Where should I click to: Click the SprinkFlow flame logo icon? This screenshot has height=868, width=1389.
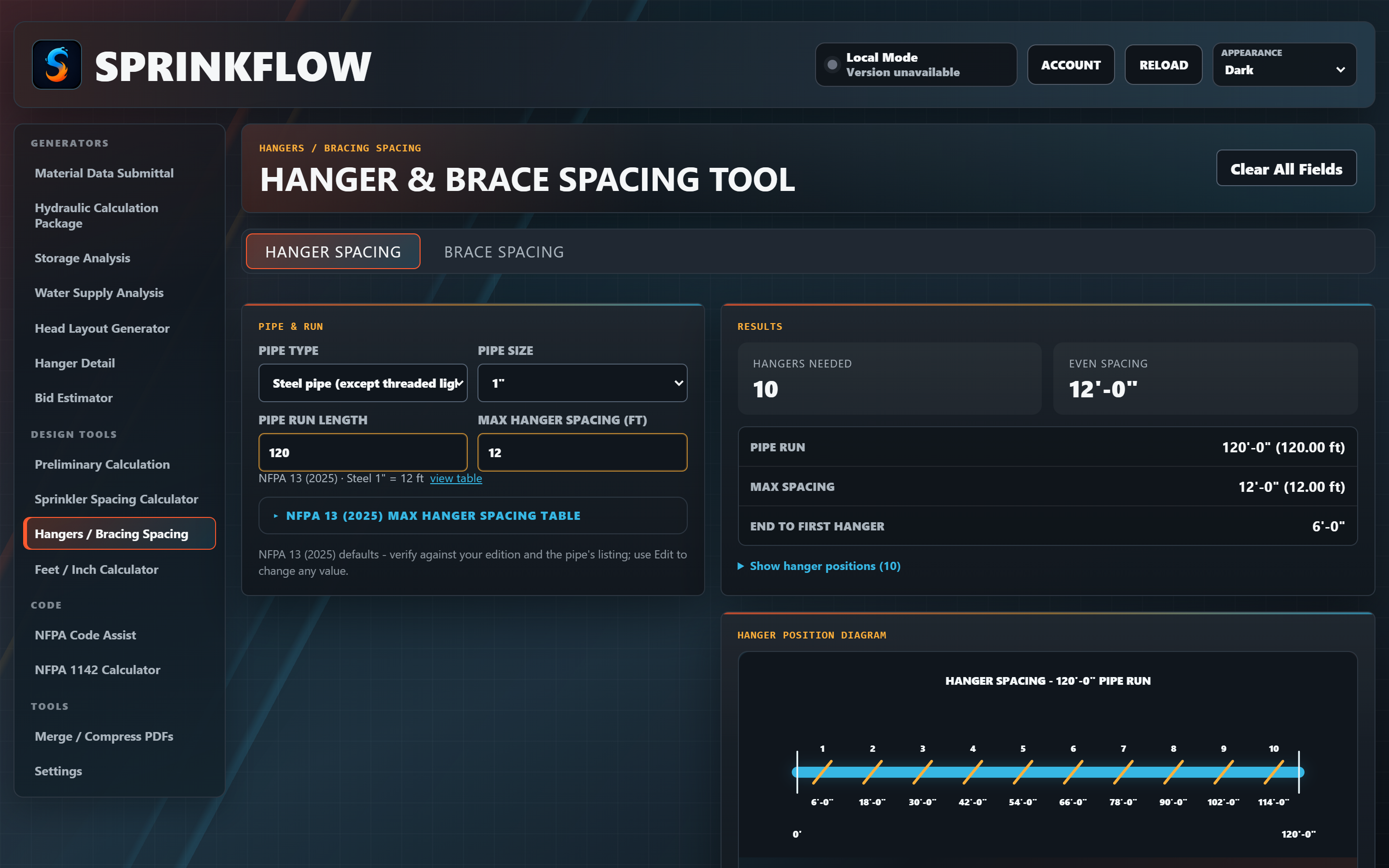pos(56,65)
